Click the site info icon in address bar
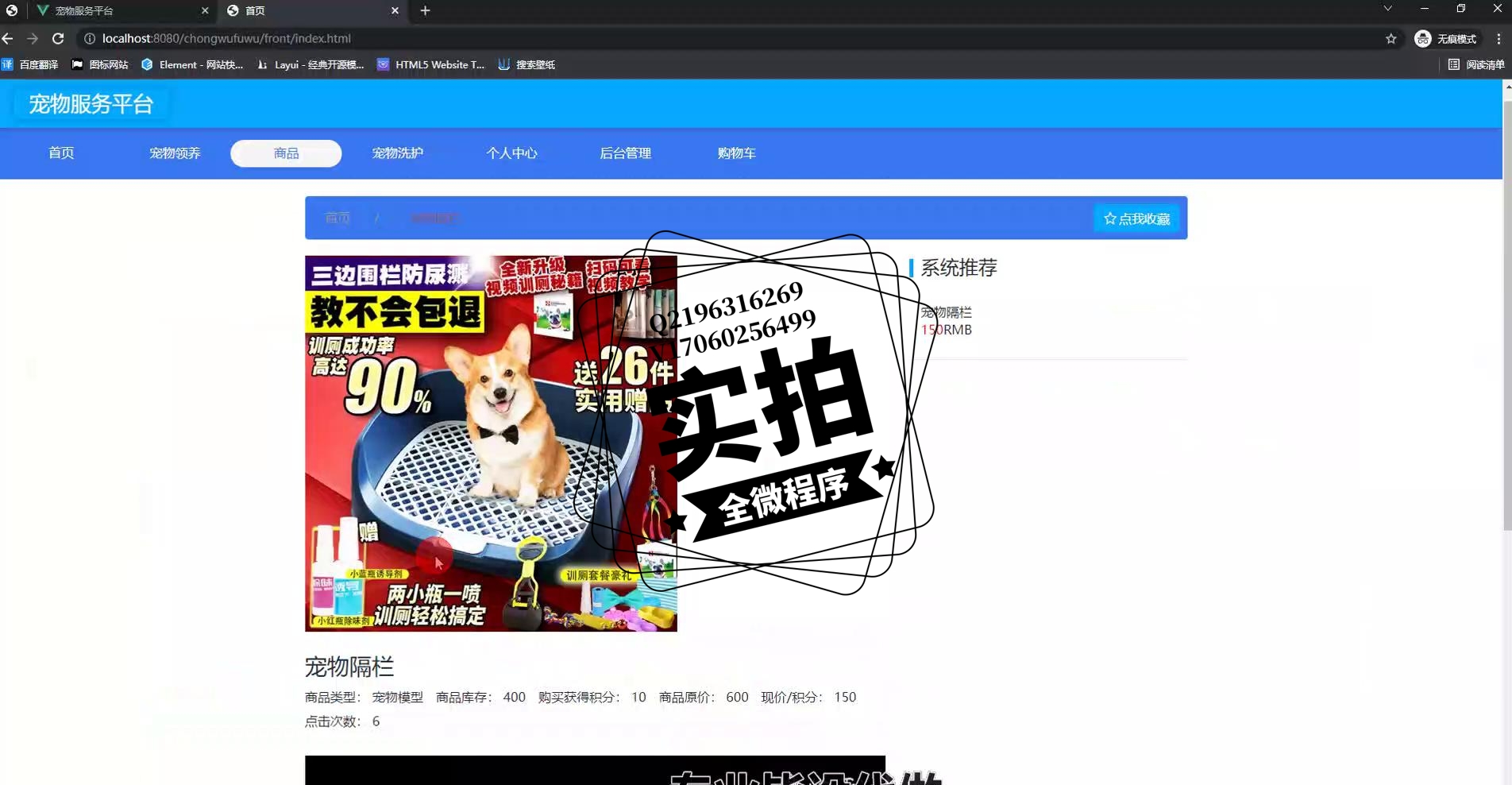This screenshot has width=1512, height=785. point(90,38)
